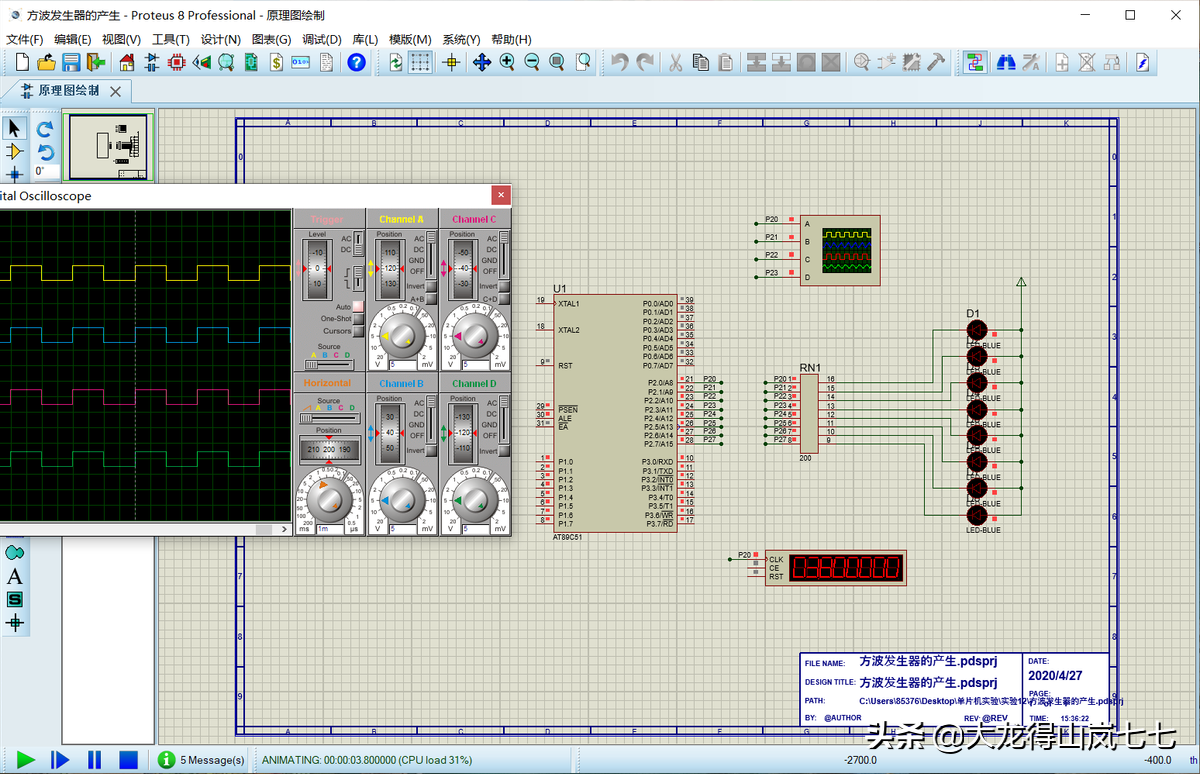Viewport: 1200px width, 774px height.
Task: Click the binoculars search icon
Action: coord(1006,62)
